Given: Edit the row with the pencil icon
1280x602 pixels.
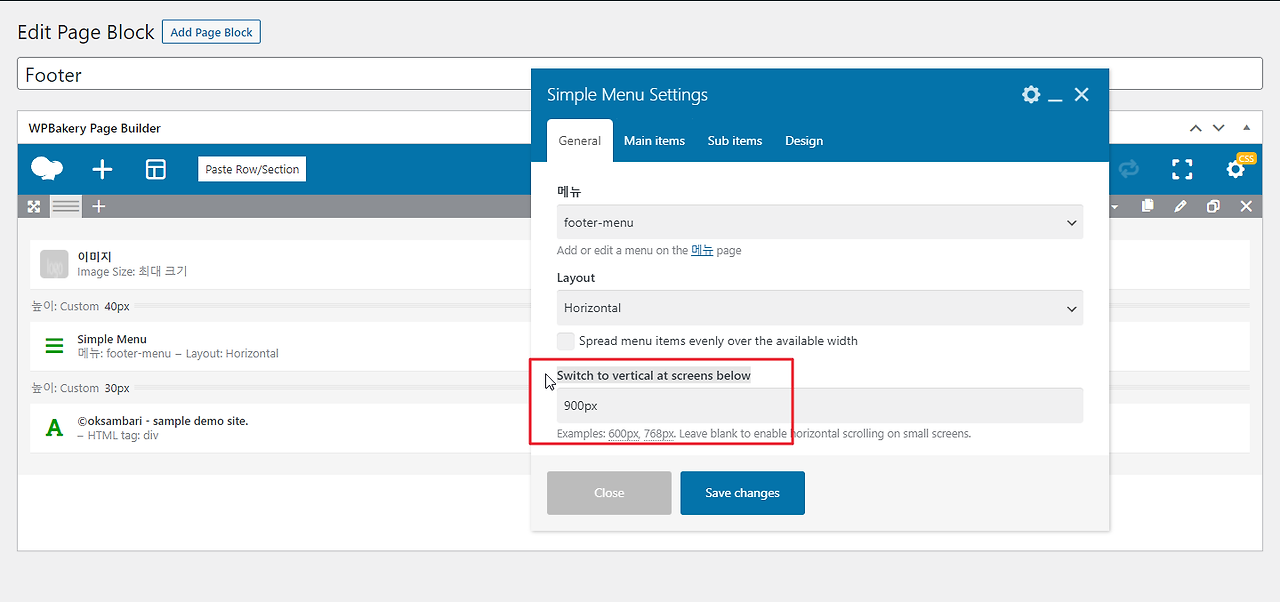Looking at the screenshot, I should click(1181, 206).
